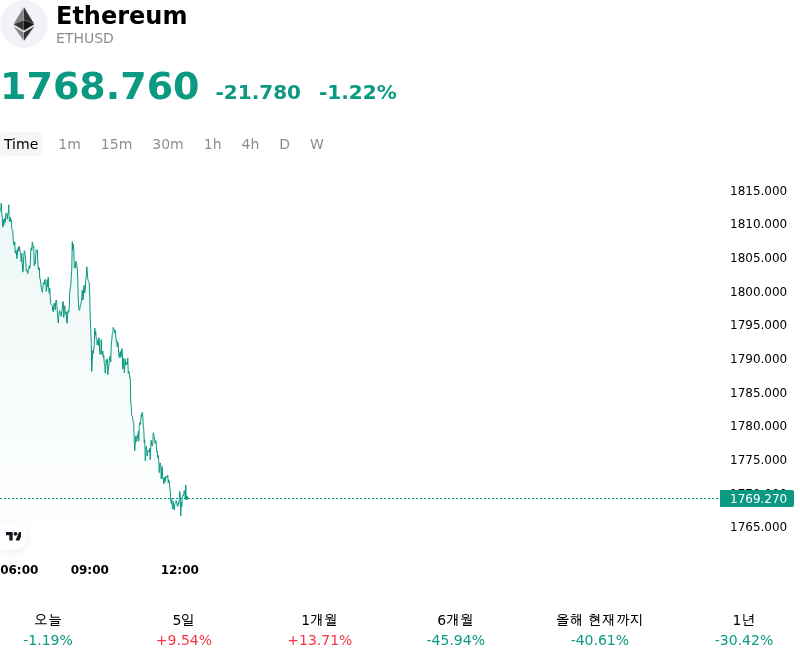Click the Ethereum diamond logo icon
Viewport: 800px width, 660px height.
(x=23, y=24)
